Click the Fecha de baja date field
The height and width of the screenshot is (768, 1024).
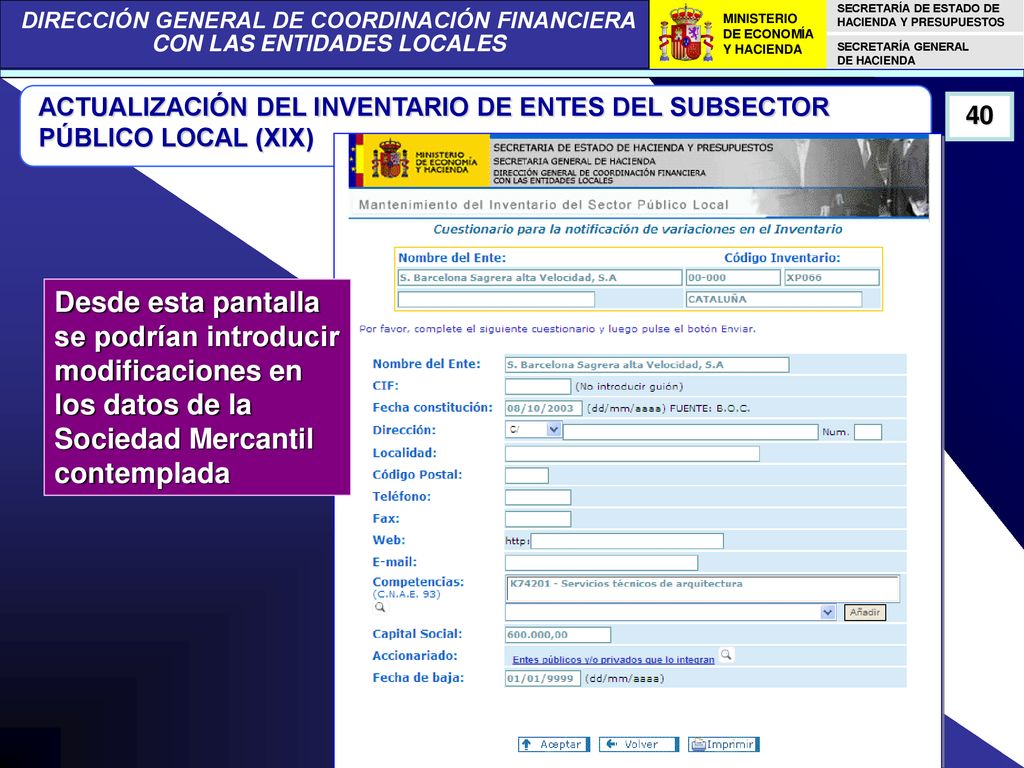543,679
